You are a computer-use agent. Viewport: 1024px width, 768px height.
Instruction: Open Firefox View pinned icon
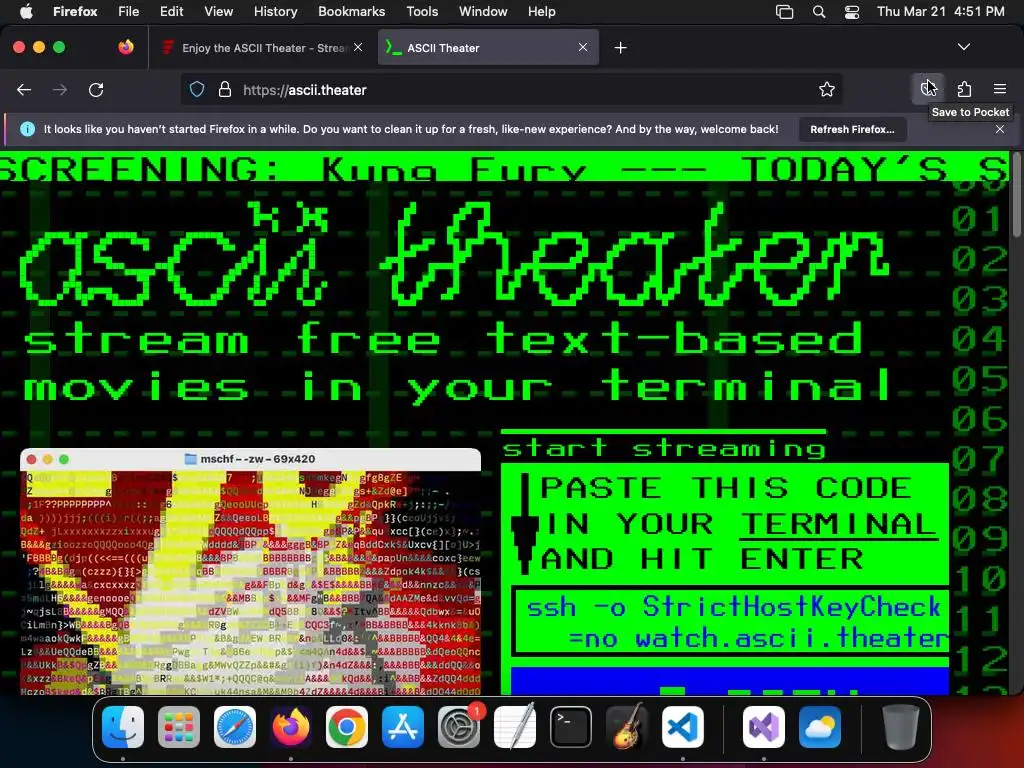[x=126, y=47]
